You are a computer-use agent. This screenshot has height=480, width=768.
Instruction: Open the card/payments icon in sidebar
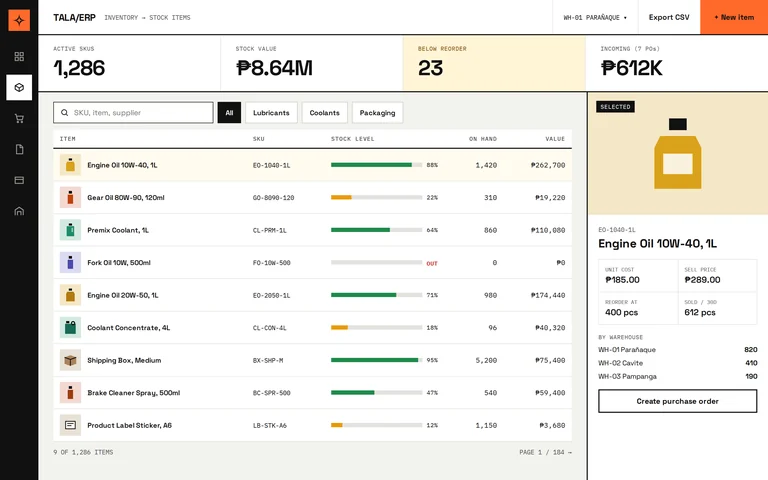click(x=19, y=180)
